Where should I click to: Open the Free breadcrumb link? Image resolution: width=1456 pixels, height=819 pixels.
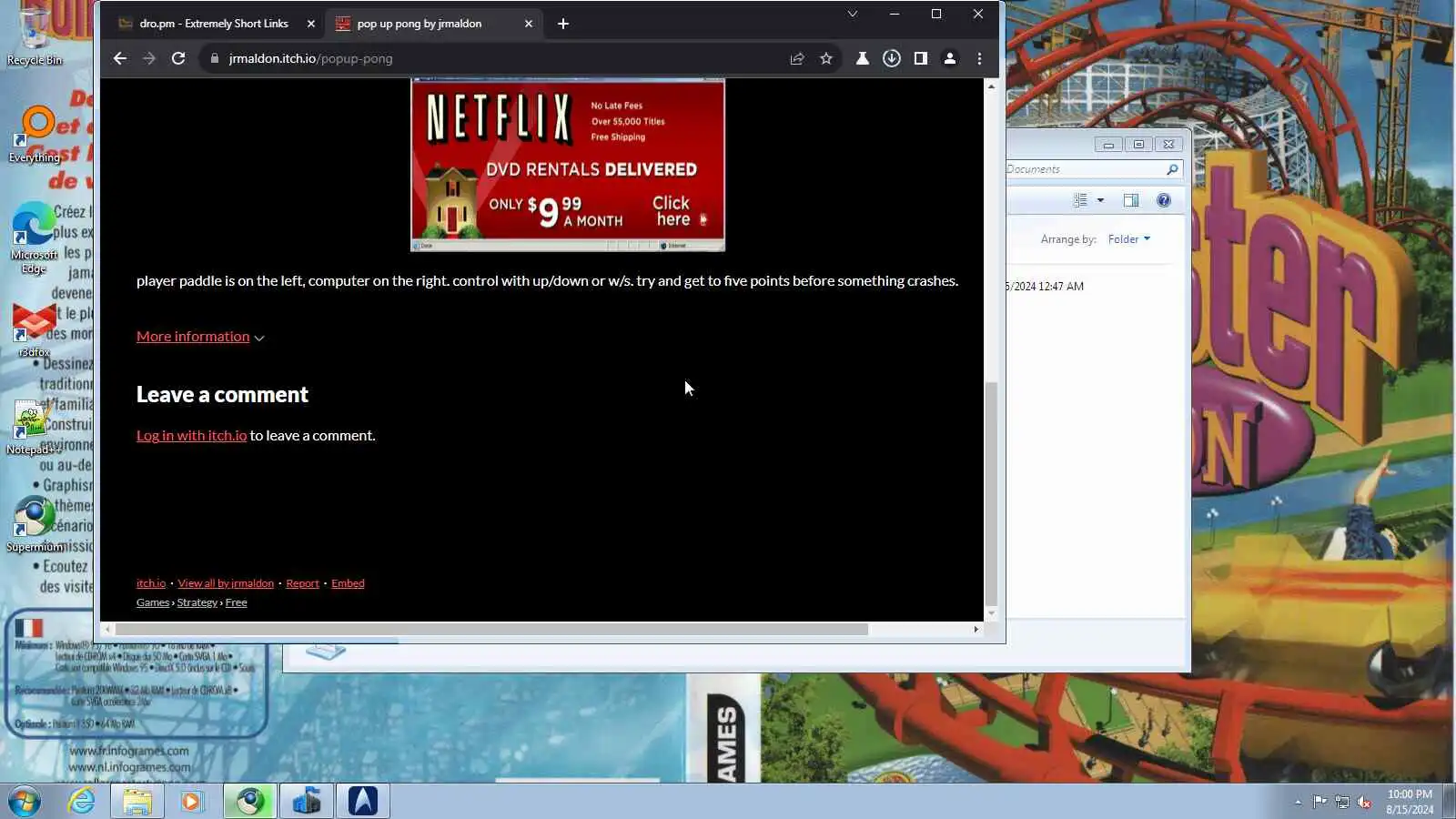click(x=237, y=602)
